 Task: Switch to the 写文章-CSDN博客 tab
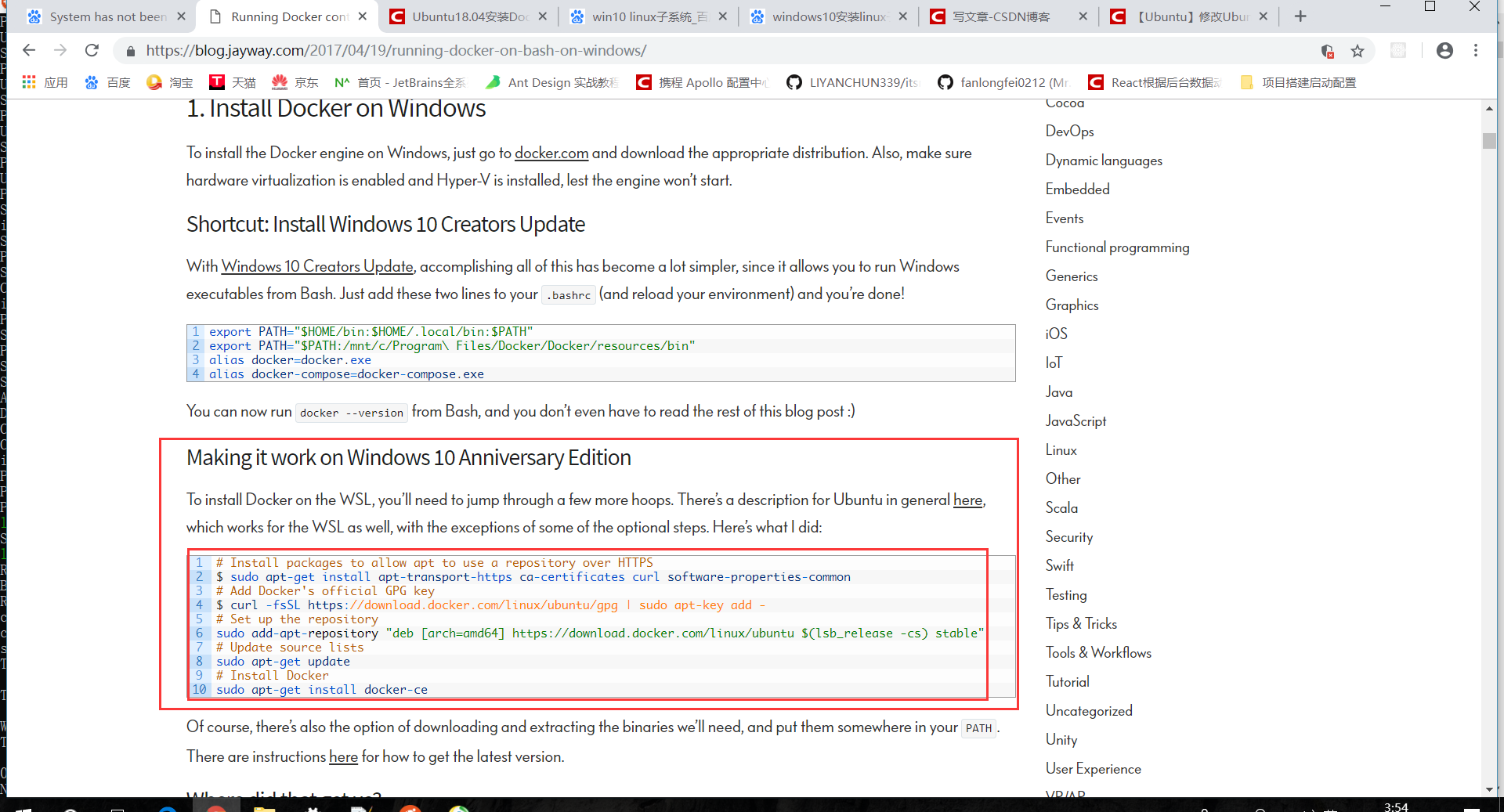pyautogui.click(x=1009, y=16)
